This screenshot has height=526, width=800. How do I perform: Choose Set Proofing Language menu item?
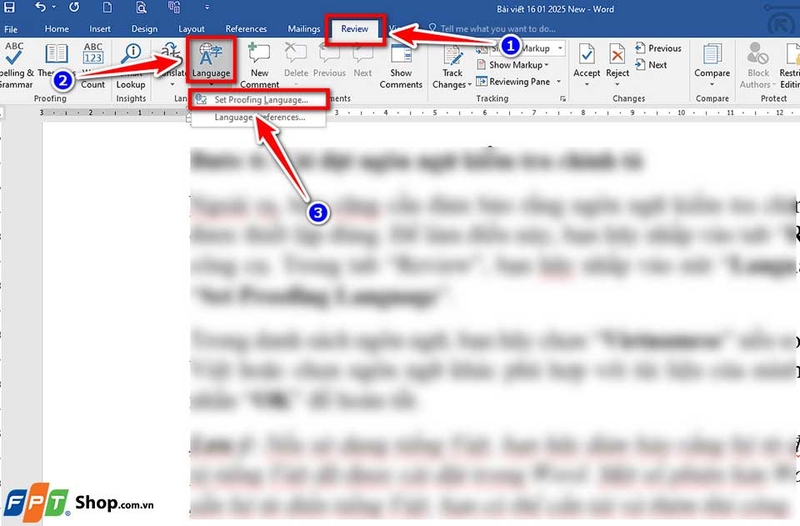[x=260, y=99]
